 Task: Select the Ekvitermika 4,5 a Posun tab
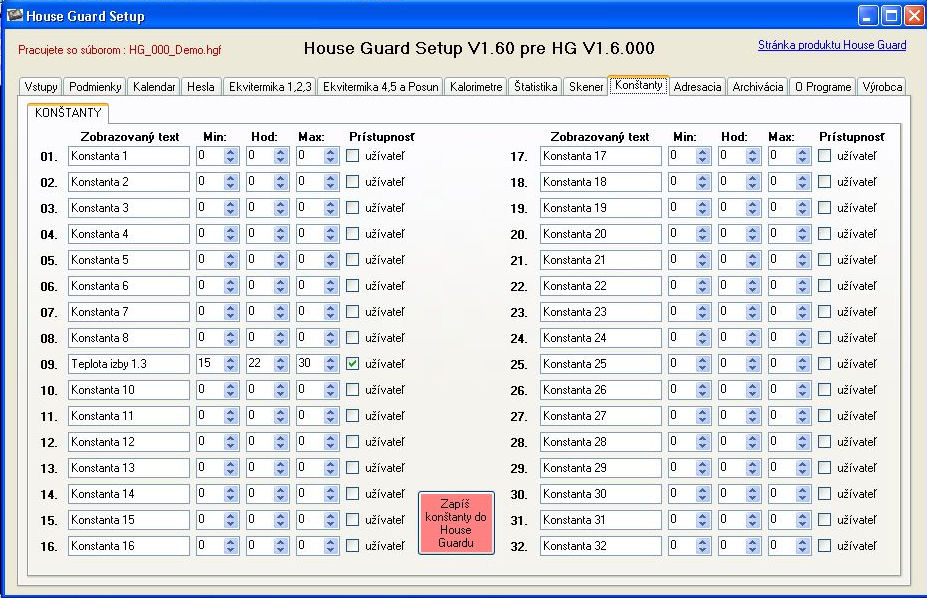pos(381,87)
